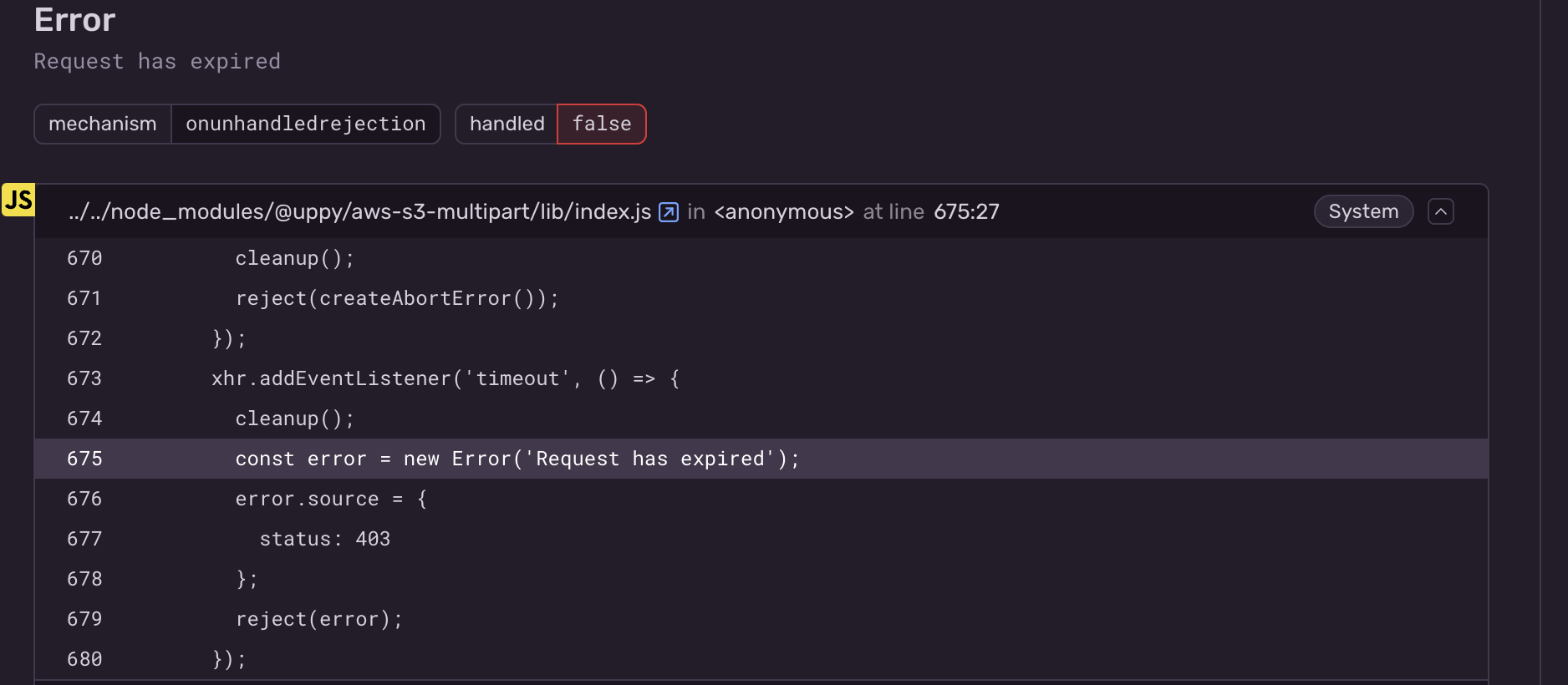Toggle the handled false tag
1568x685 pixels.
551,124
